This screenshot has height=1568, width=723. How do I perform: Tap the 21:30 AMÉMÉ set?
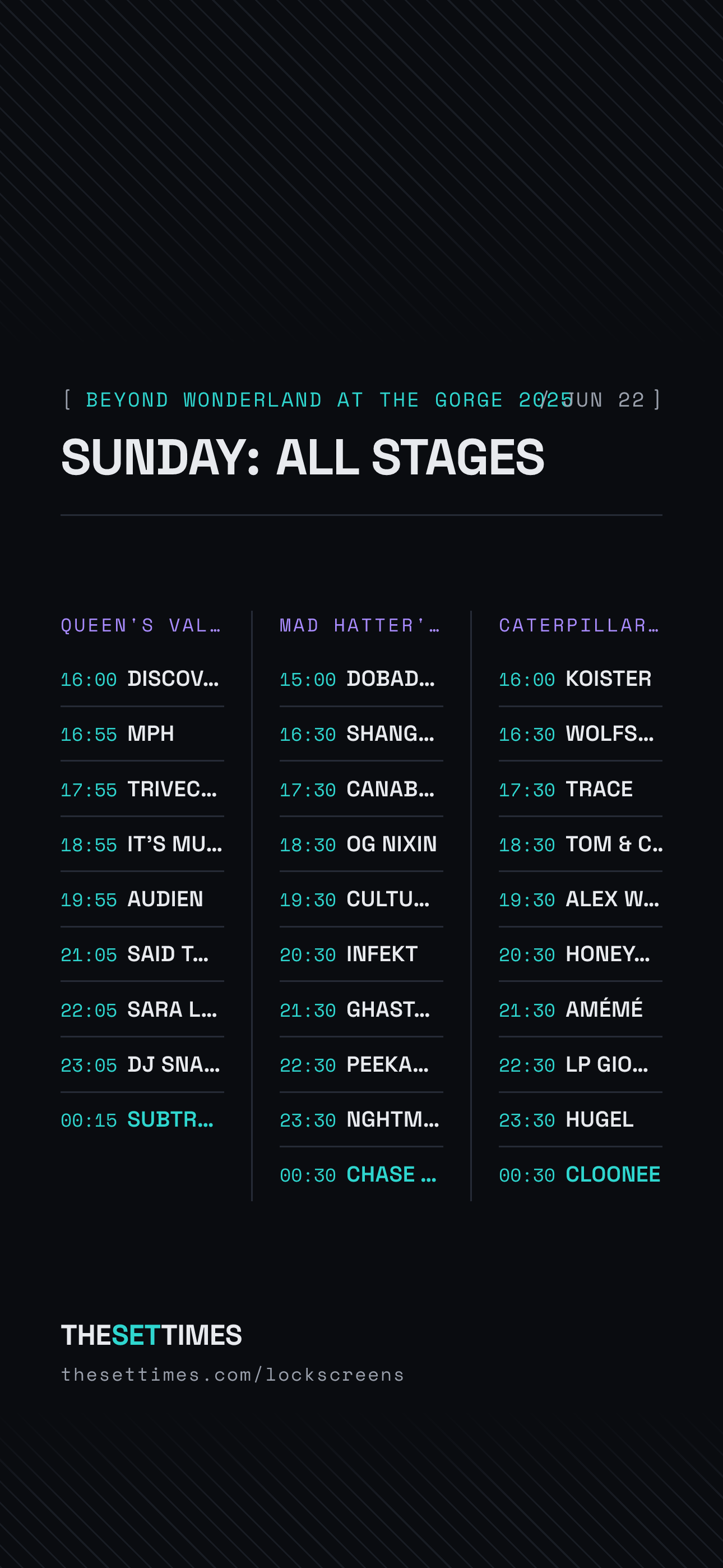coord(581,1010)
